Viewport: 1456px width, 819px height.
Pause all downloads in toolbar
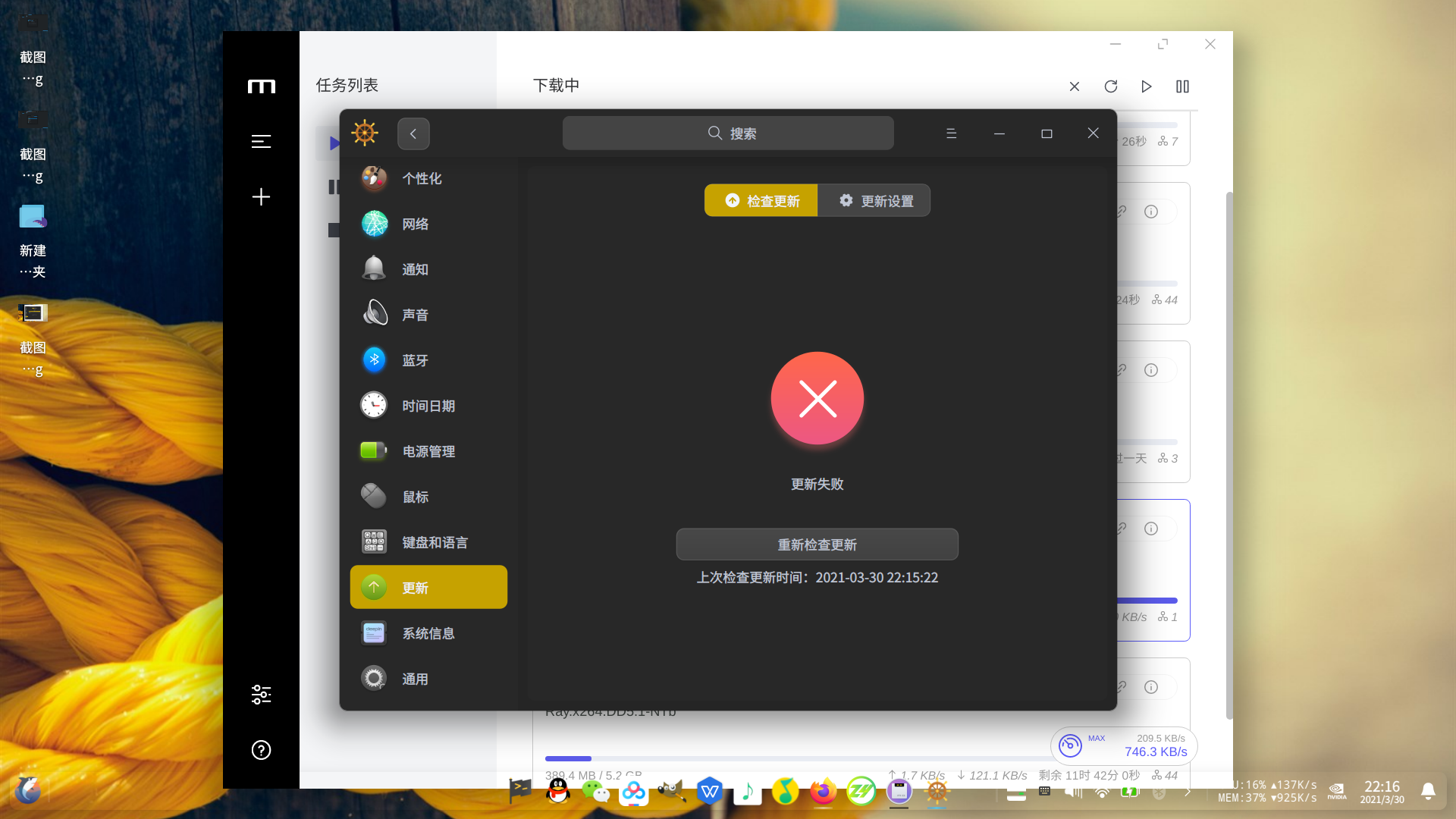[1182, 86]
